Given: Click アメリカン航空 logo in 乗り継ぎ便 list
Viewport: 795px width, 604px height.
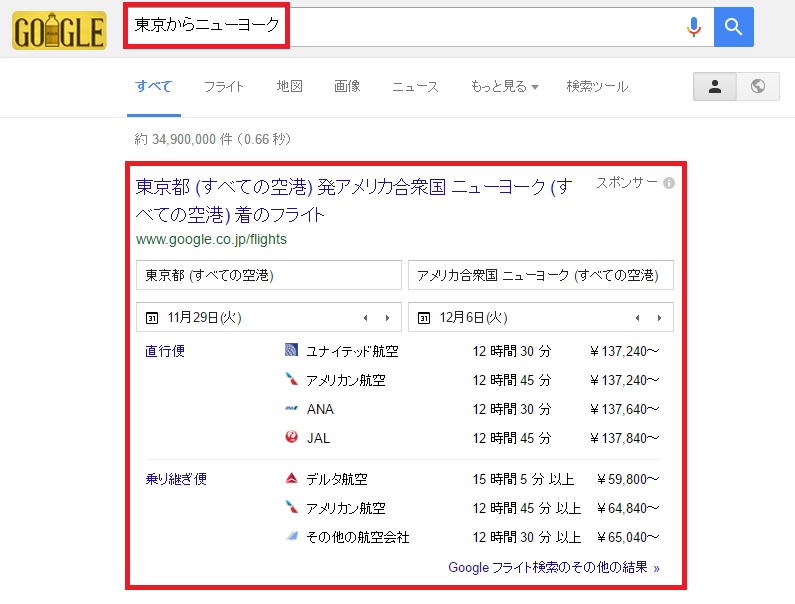Looking at the screenshot, I should (291, 507).
